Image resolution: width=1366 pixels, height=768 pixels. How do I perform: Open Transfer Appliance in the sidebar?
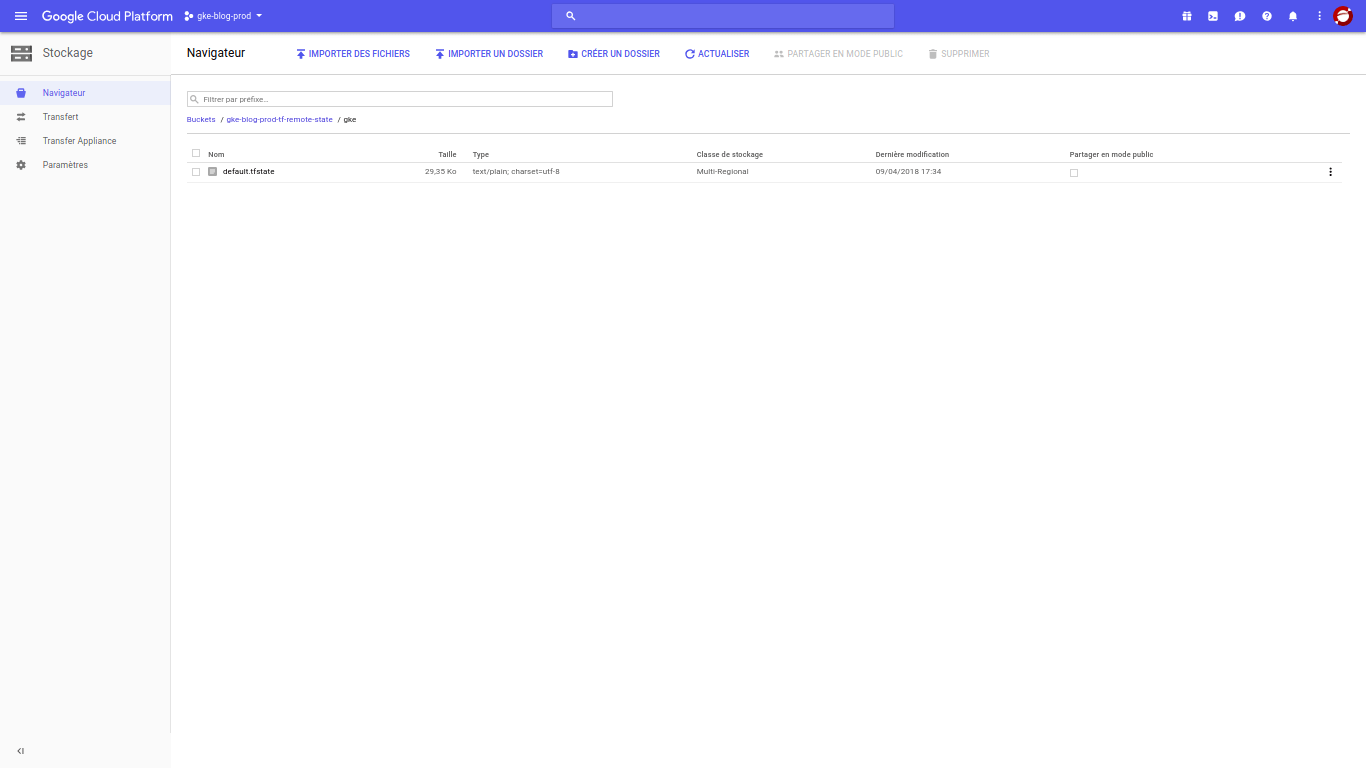point(79,141)
